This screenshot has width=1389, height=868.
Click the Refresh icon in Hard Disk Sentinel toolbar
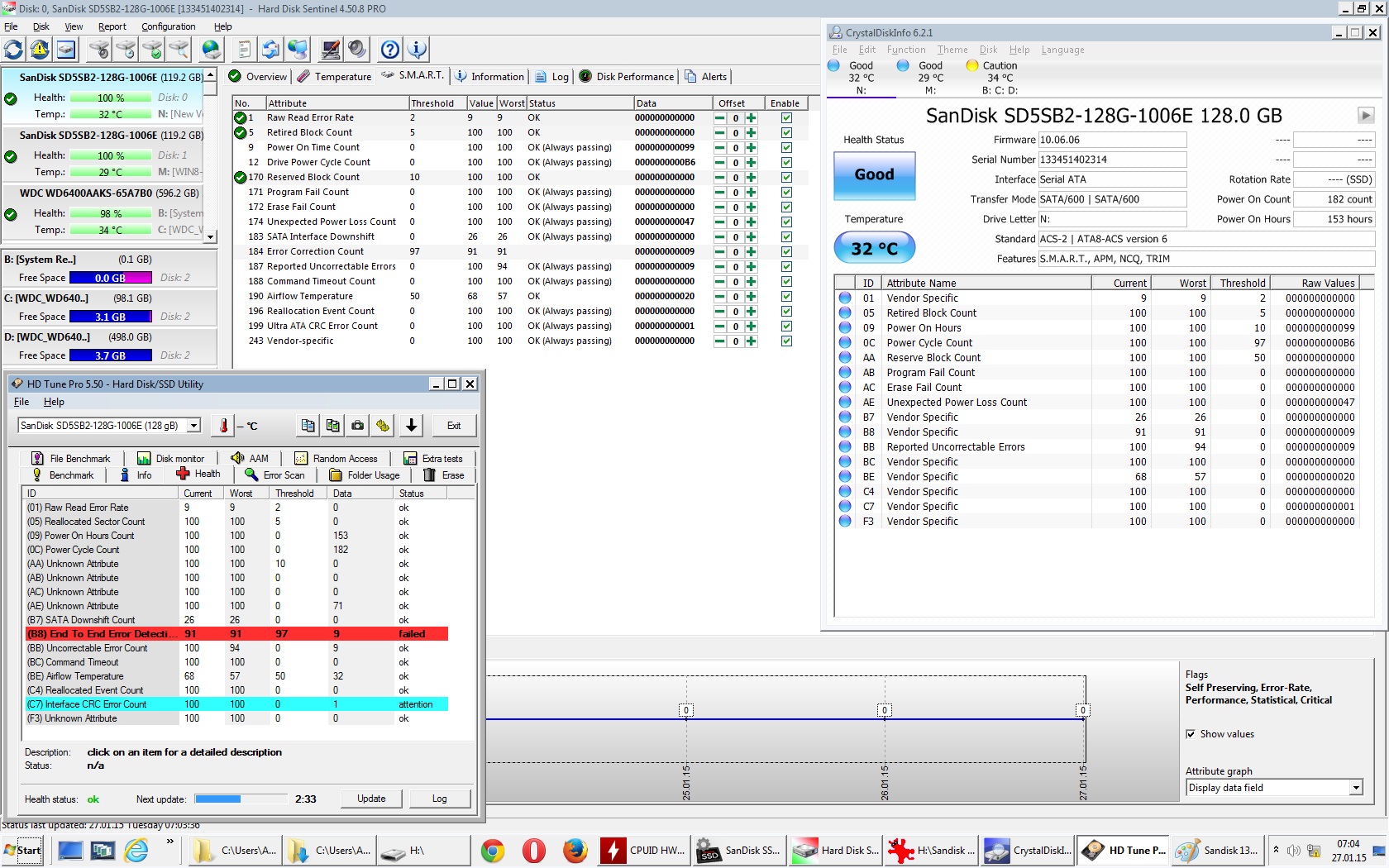(14, 50)
